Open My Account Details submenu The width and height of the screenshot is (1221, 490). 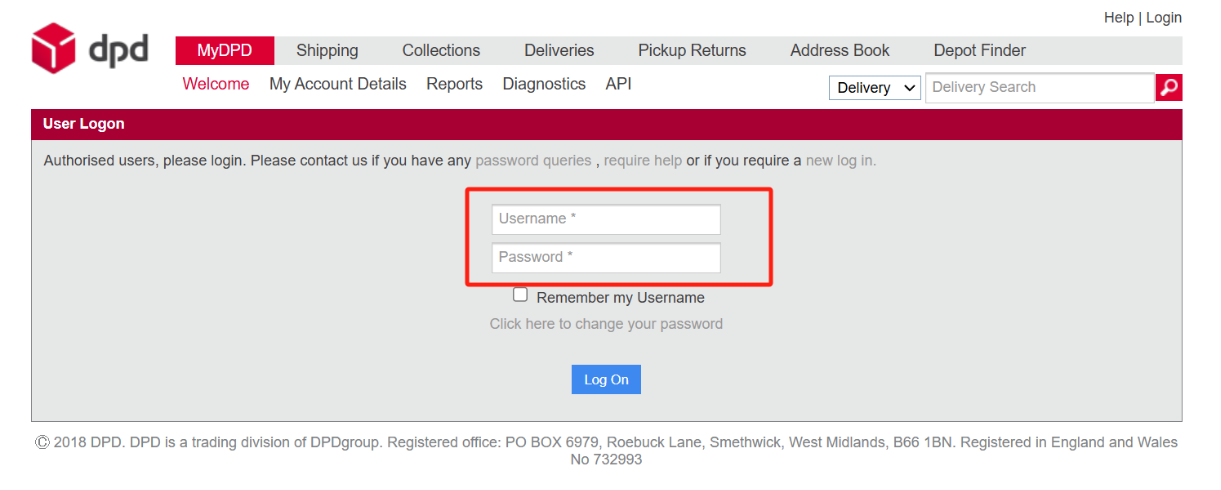(338, 84)
